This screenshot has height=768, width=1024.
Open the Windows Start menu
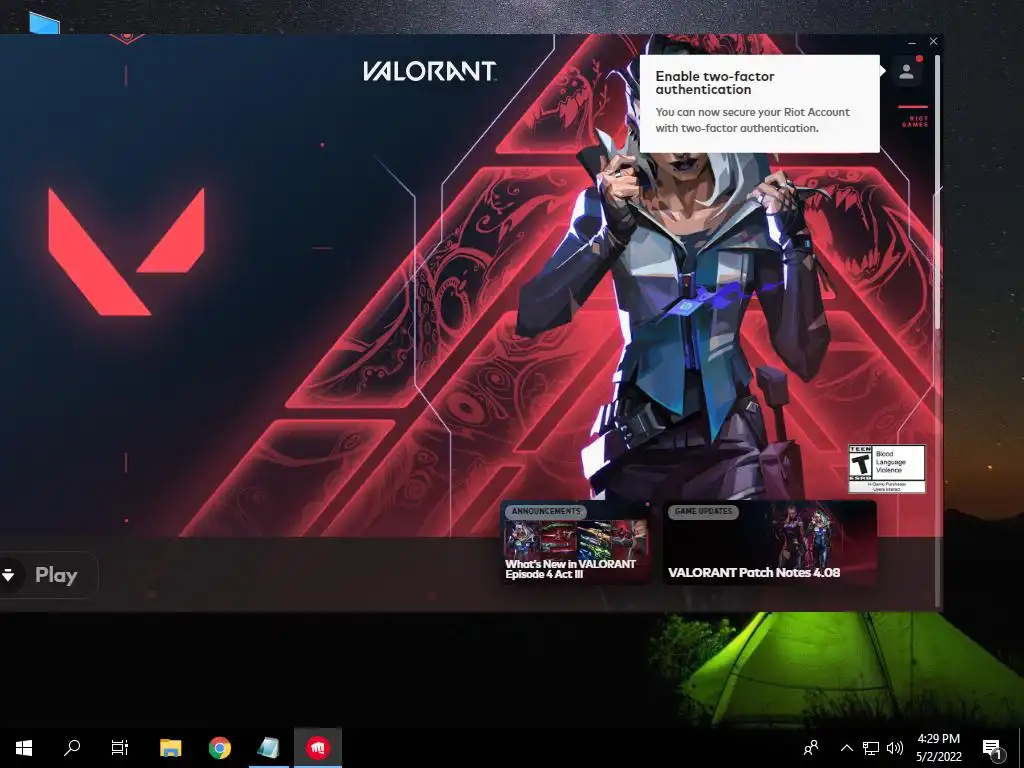pos(24,748)
